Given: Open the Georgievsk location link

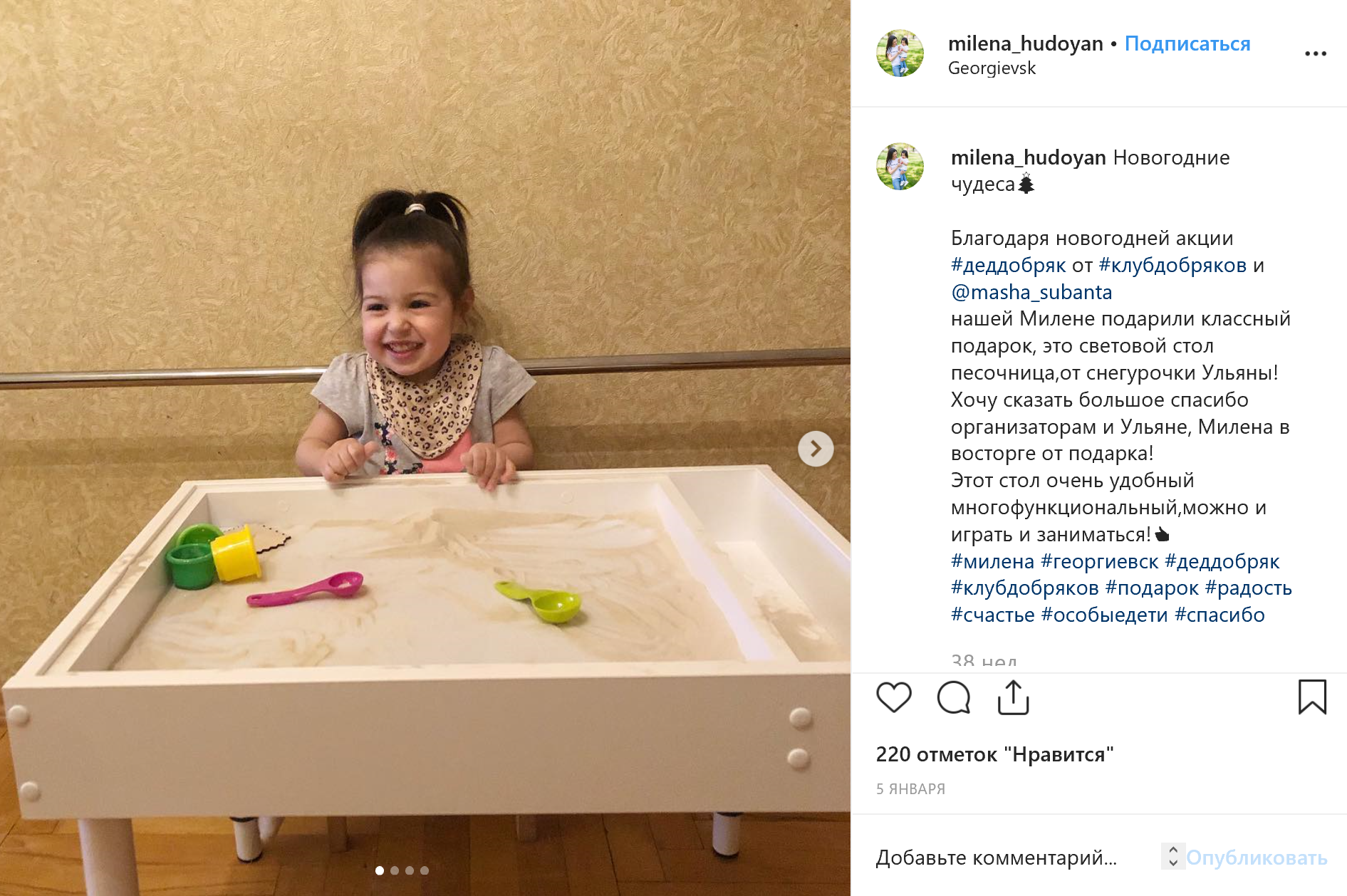Looking at the screenshot, I should coord(992,68).
